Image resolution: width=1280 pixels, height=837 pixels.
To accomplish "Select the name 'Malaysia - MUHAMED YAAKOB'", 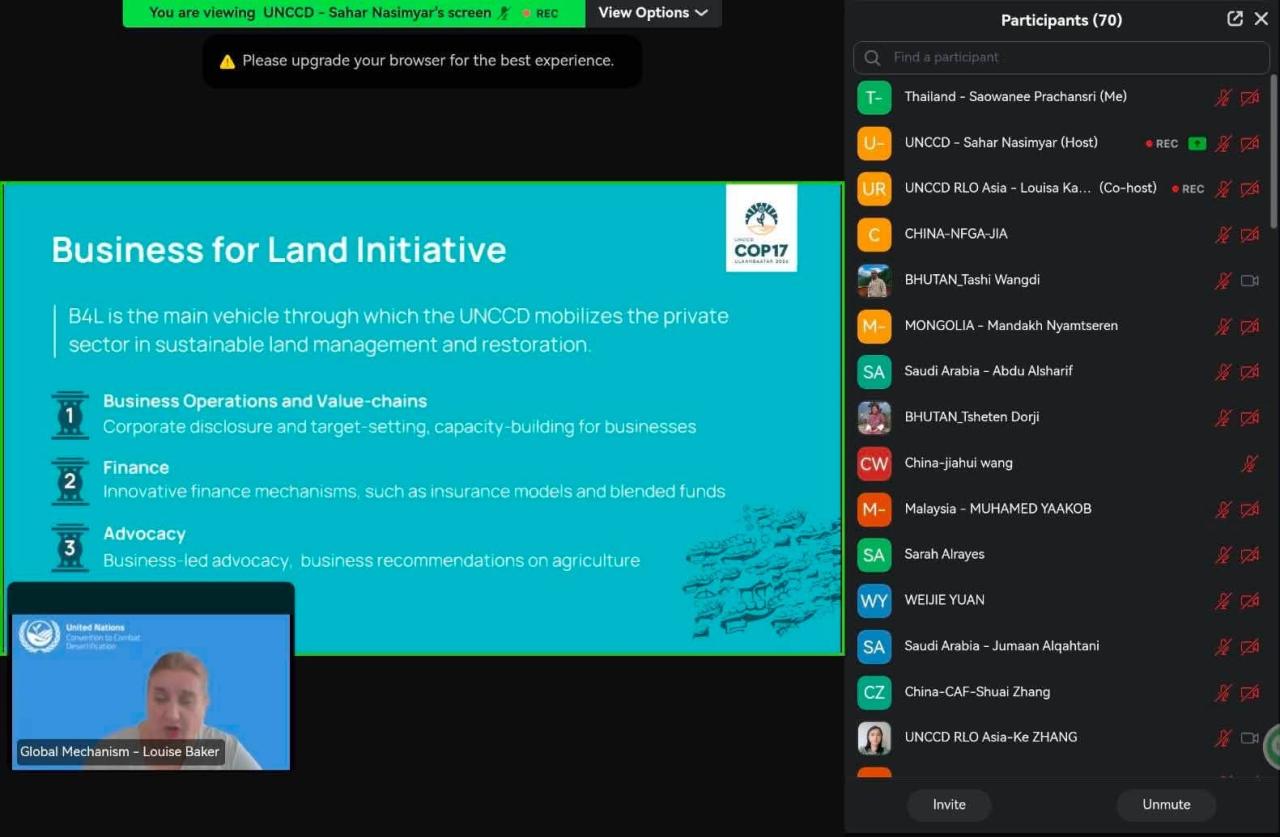I will click(998, 508).
